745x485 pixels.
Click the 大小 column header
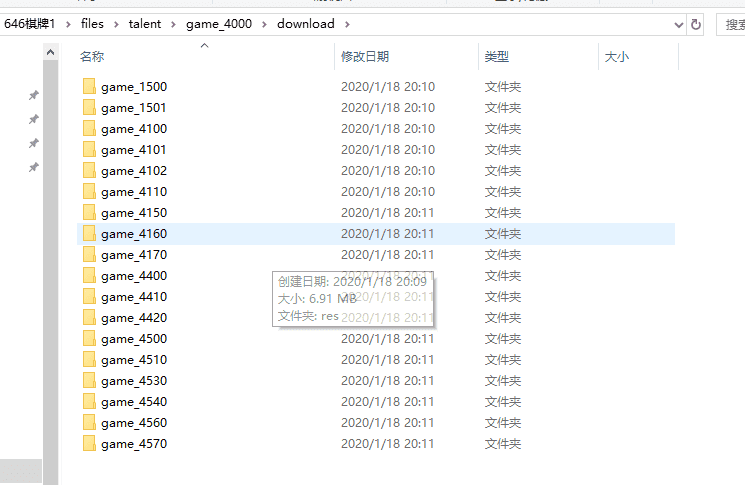coord(617,58)
